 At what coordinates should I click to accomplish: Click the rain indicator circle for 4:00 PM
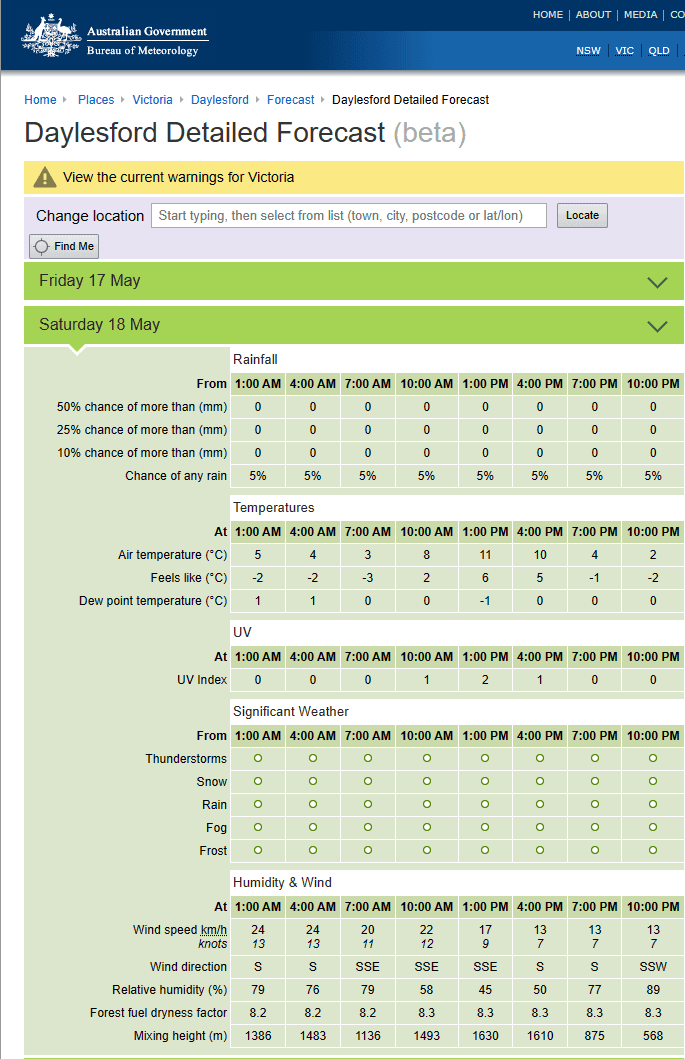click(540, 804)
